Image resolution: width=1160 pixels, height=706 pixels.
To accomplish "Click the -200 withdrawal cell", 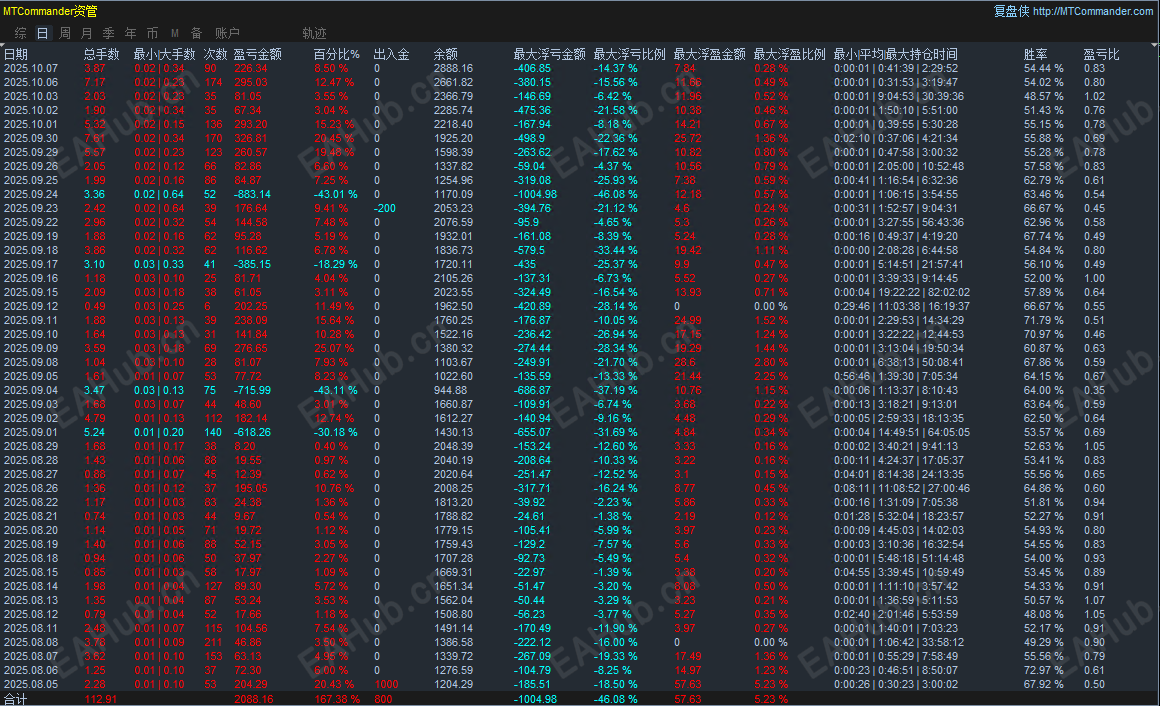I will tap(385, 208).
